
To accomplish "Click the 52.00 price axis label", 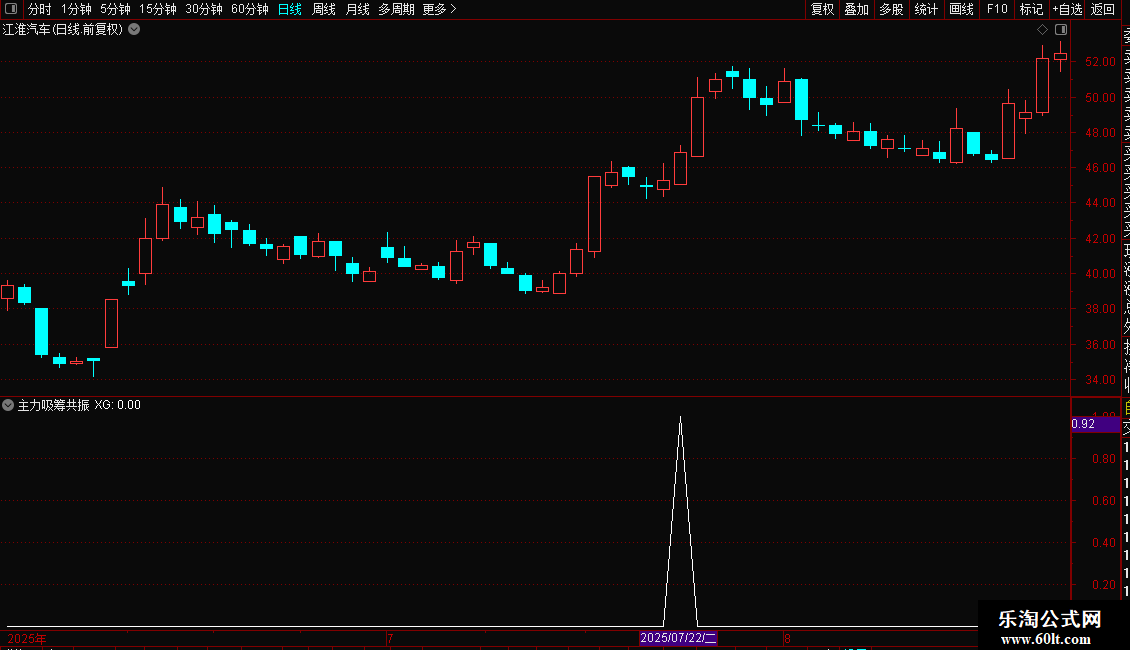I will pyautogui.click(x=1100, y=62).
